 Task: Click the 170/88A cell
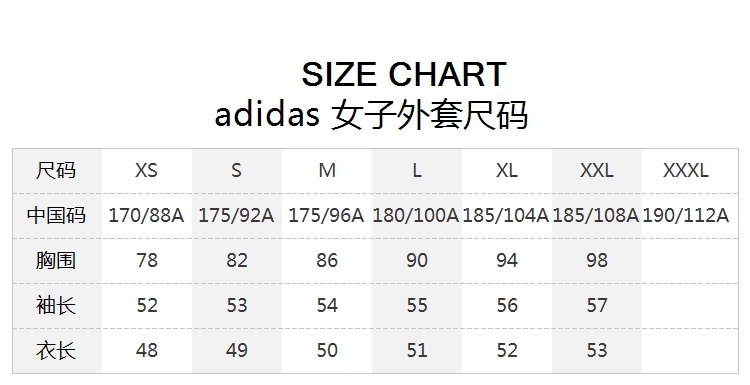click(x=146, y=215)
